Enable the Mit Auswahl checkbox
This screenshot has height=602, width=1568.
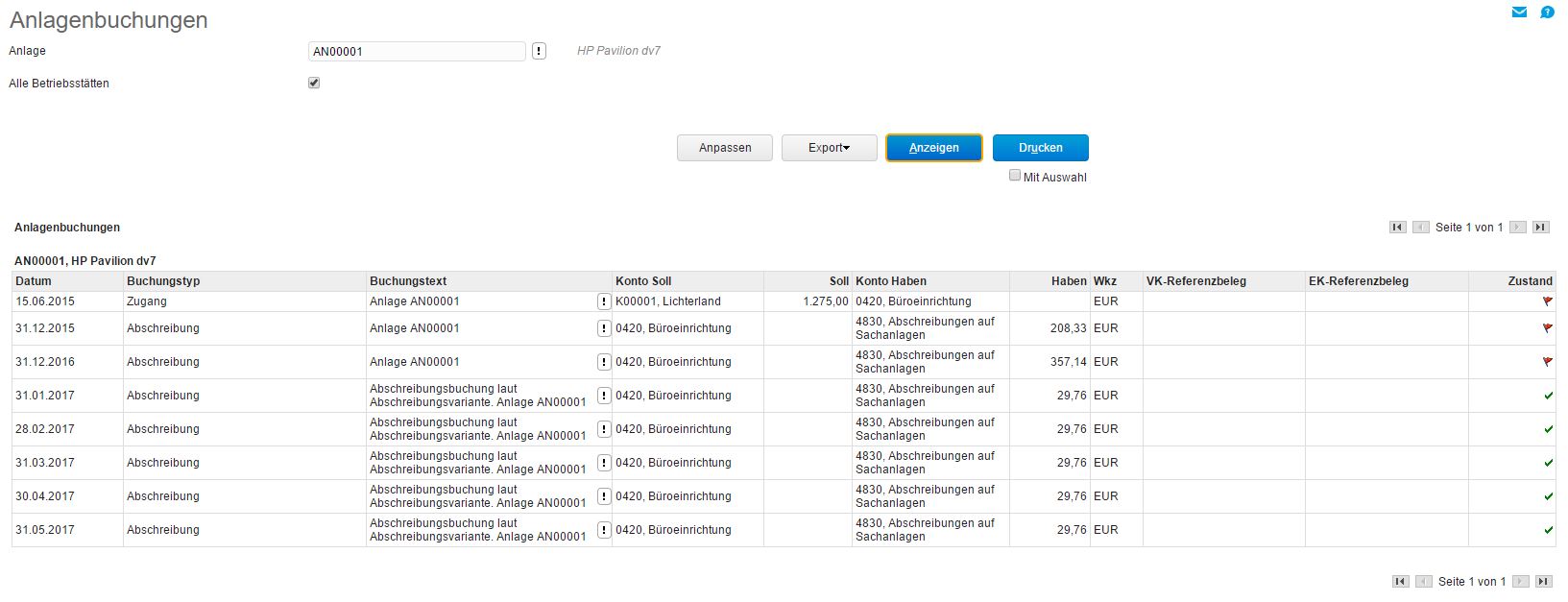(x=1015, y=176)
